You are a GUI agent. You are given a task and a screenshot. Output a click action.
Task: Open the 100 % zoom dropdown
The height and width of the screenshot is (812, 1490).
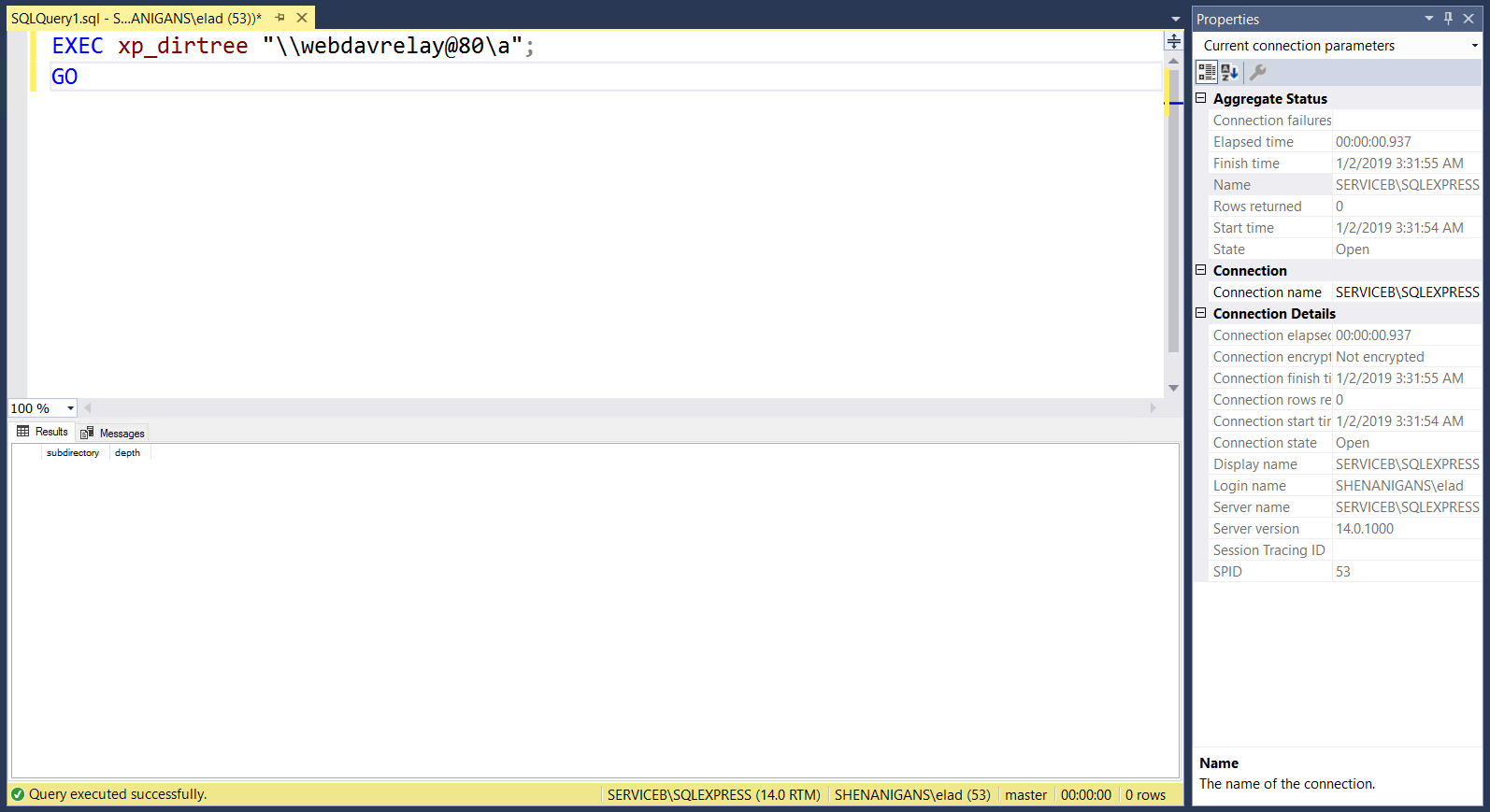tap(70, 408)
